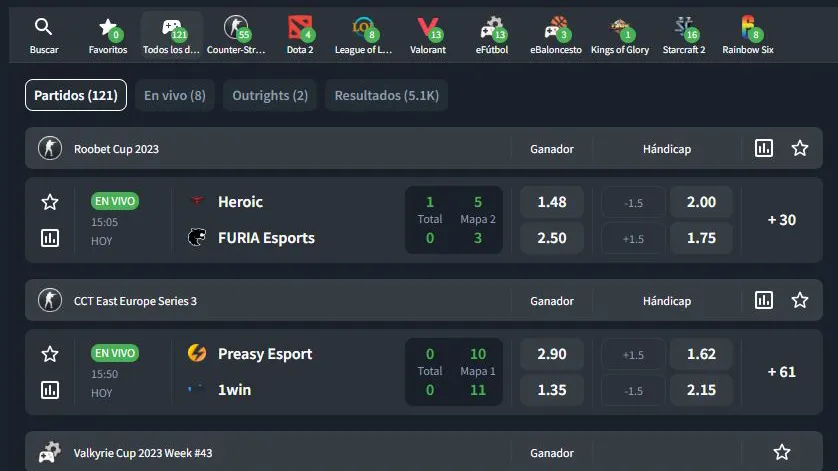Favorite the Heroic vs FURIA match
This screenshot has height=471, width=838.
50,202
